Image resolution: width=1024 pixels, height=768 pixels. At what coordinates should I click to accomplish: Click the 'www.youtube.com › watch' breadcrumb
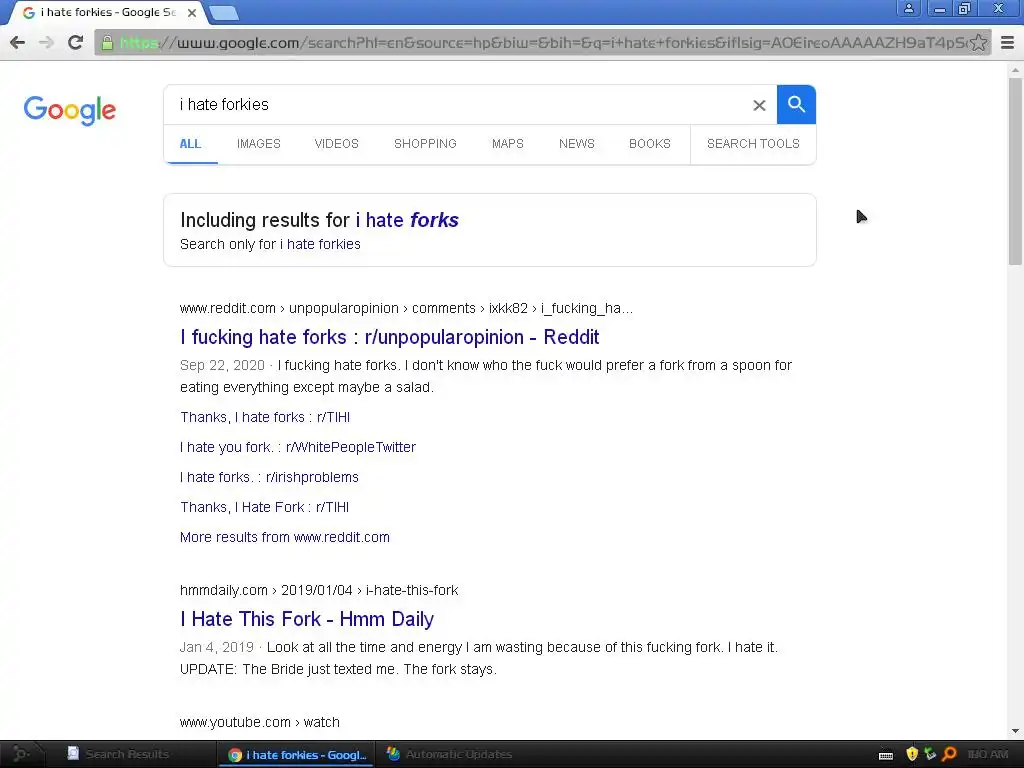click(x=259, y=722)
